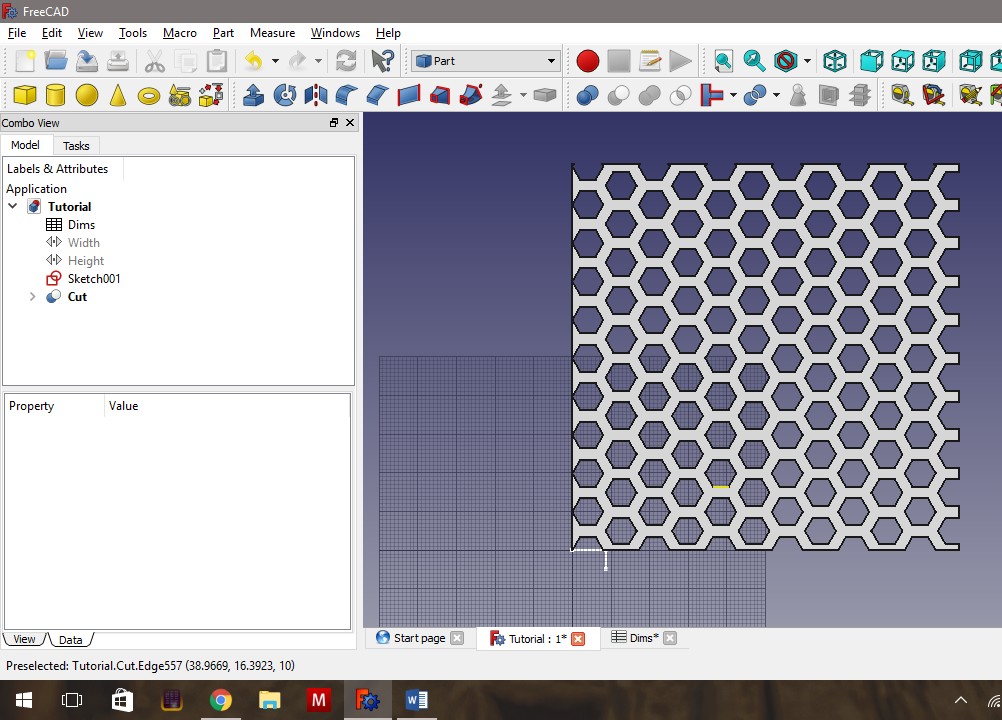Click the Extrude tool icon

(254, 95)
